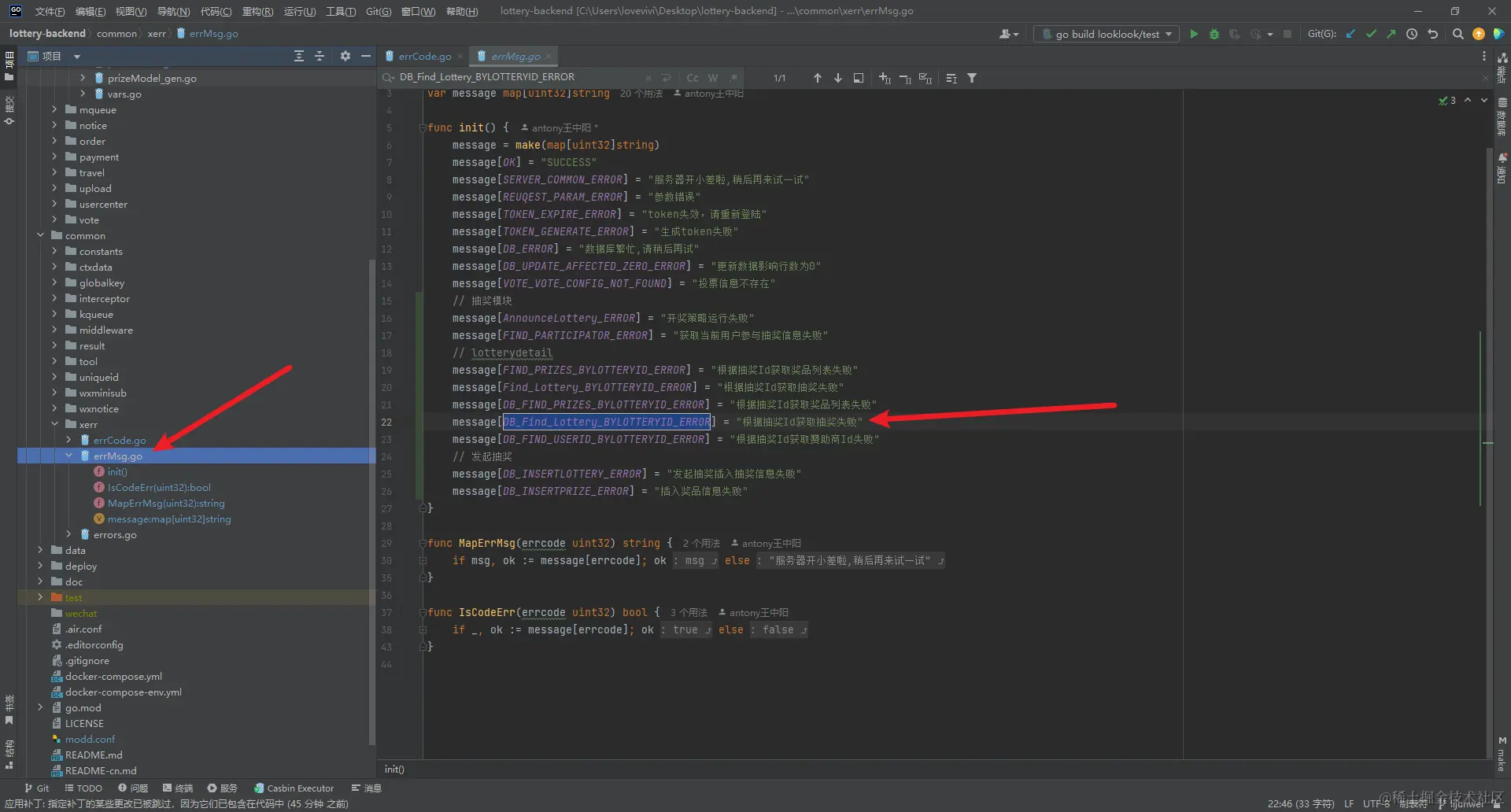Open the editor tabs more options menu

[x=1483, y=56]
